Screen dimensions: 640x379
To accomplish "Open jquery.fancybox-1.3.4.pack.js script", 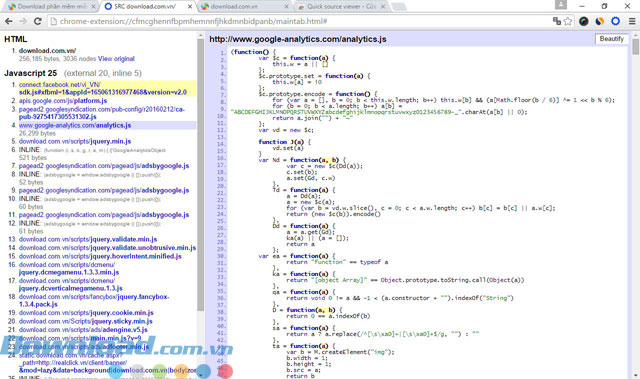I will tap(94, 301).
